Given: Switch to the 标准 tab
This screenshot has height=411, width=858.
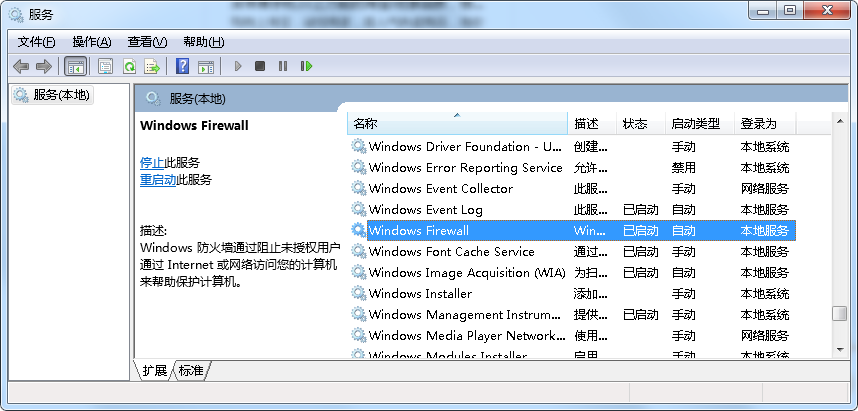Looking at the screenshot, I should [191, 371].
